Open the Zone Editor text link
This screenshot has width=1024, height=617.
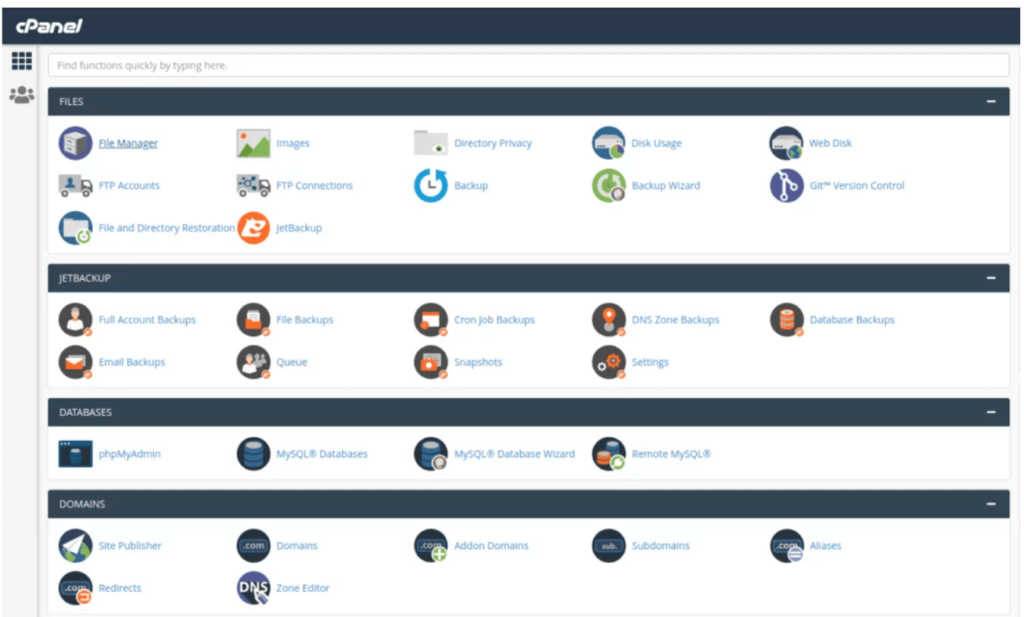(x=302, y=588)
